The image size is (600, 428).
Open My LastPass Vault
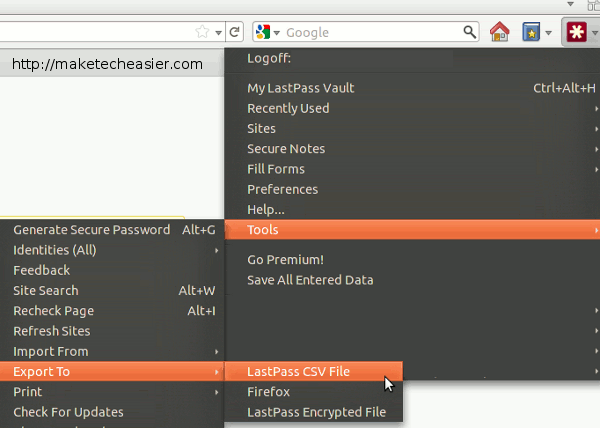(412, 88)
